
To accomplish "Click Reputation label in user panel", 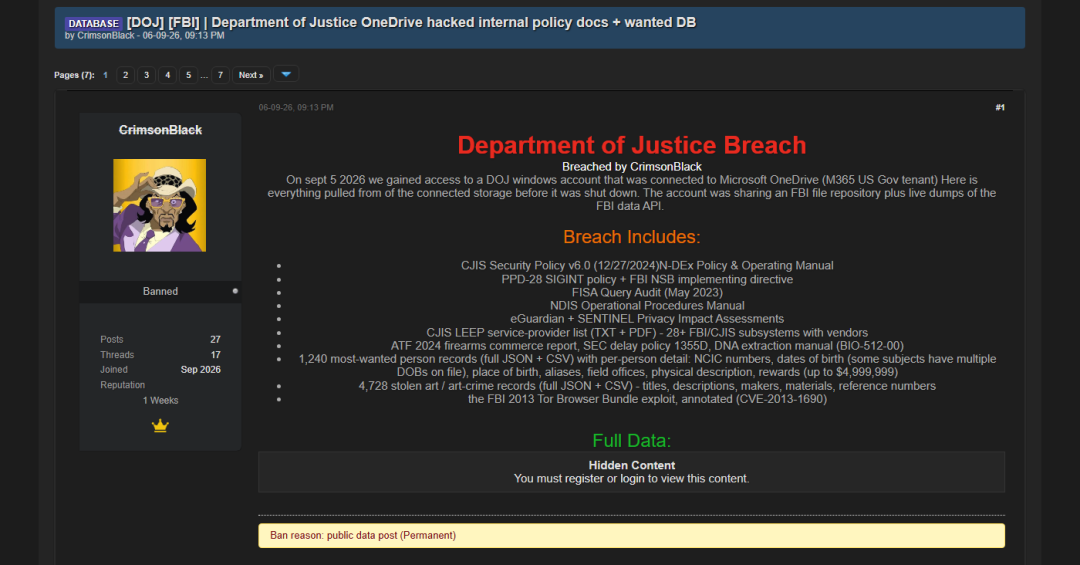I will click(x=123, y=384).
